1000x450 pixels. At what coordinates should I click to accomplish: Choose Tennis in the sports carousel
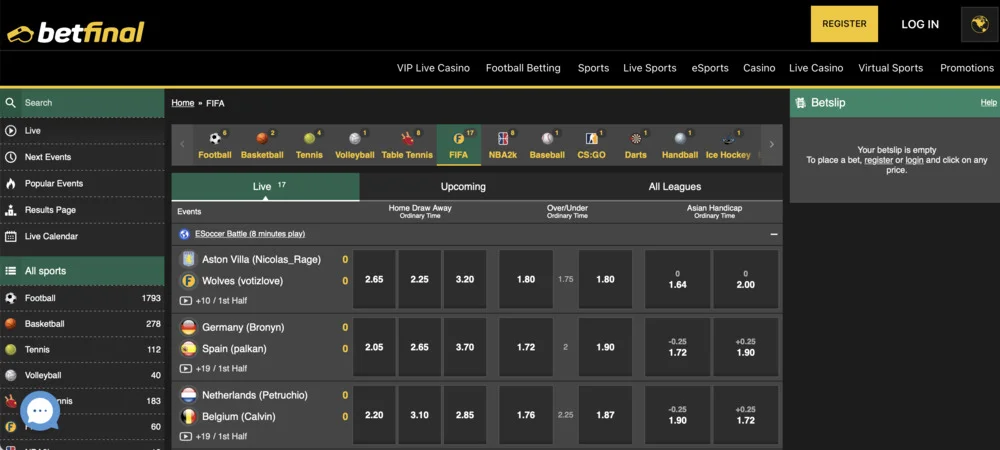tap(309, 145)
